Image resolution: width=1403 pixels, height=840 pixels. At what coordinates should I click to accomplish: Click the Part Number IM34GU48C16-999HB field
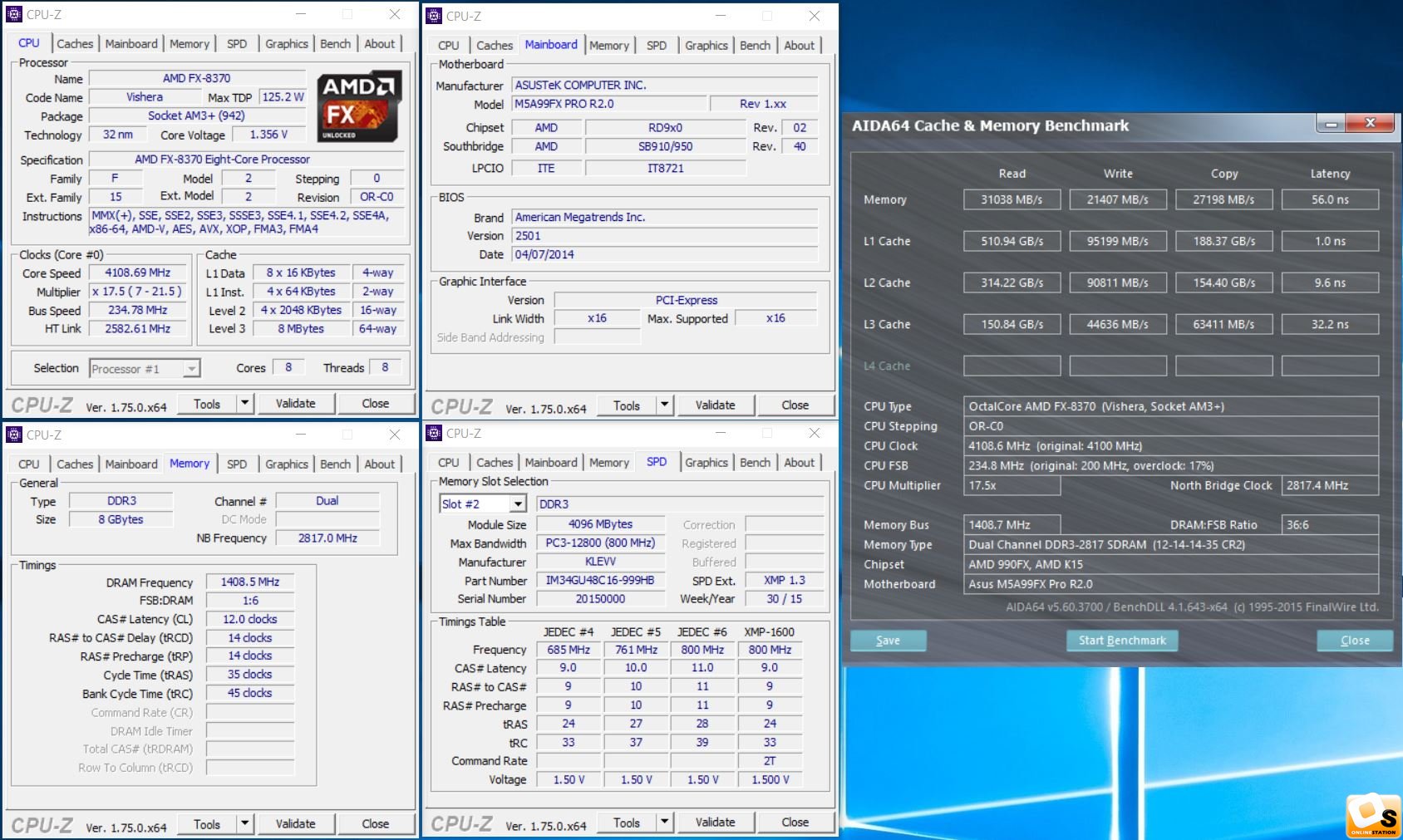pos(600,580)
